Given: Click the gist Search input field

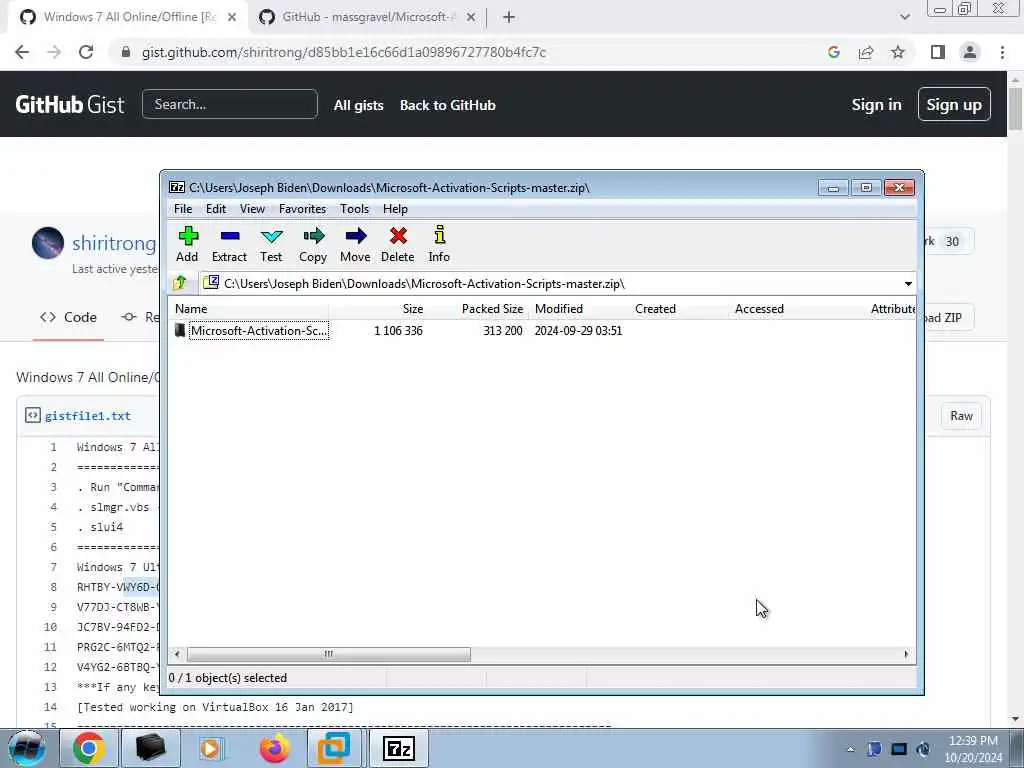Looking at the screenshot, I should pos(230,104).
